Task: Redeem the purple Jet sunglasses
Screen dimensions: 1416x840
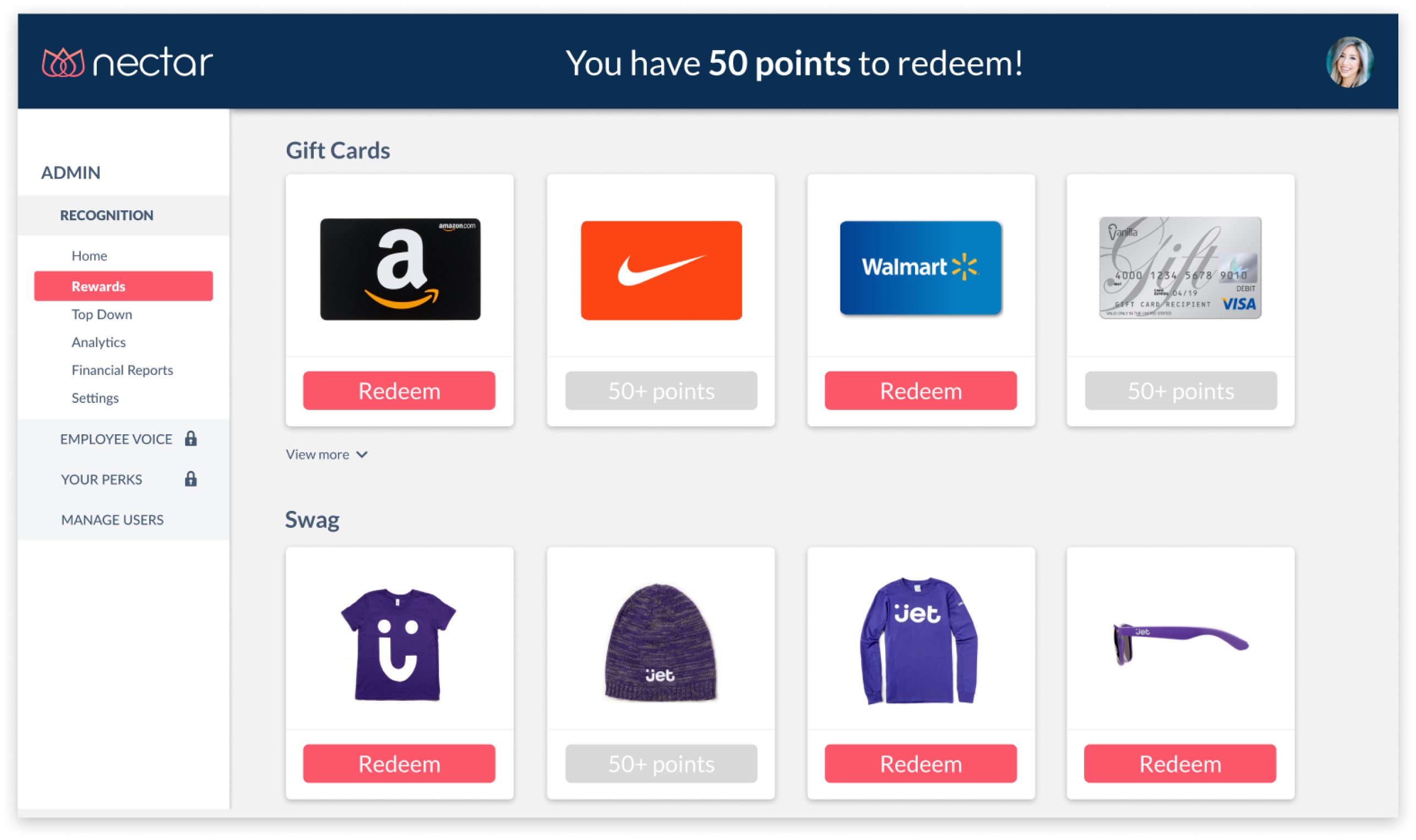Action: (x=1180, y=763)
